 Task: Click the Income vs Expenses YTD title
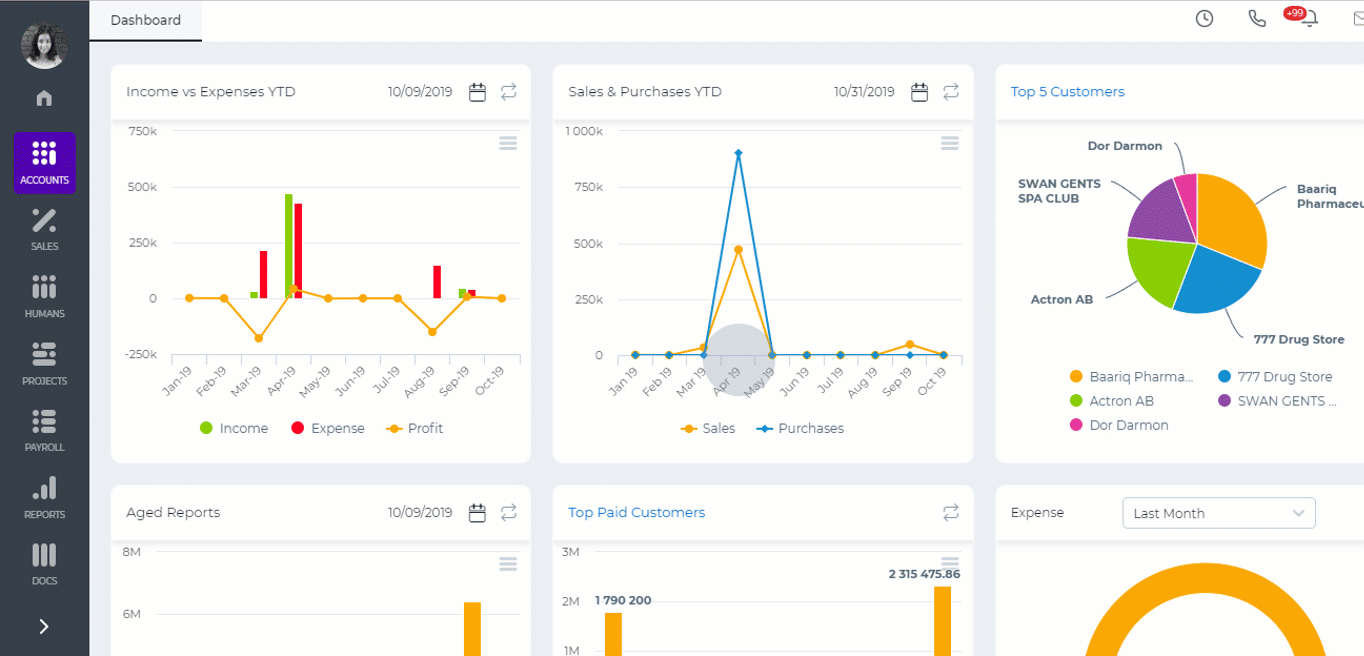pos(211,92)
